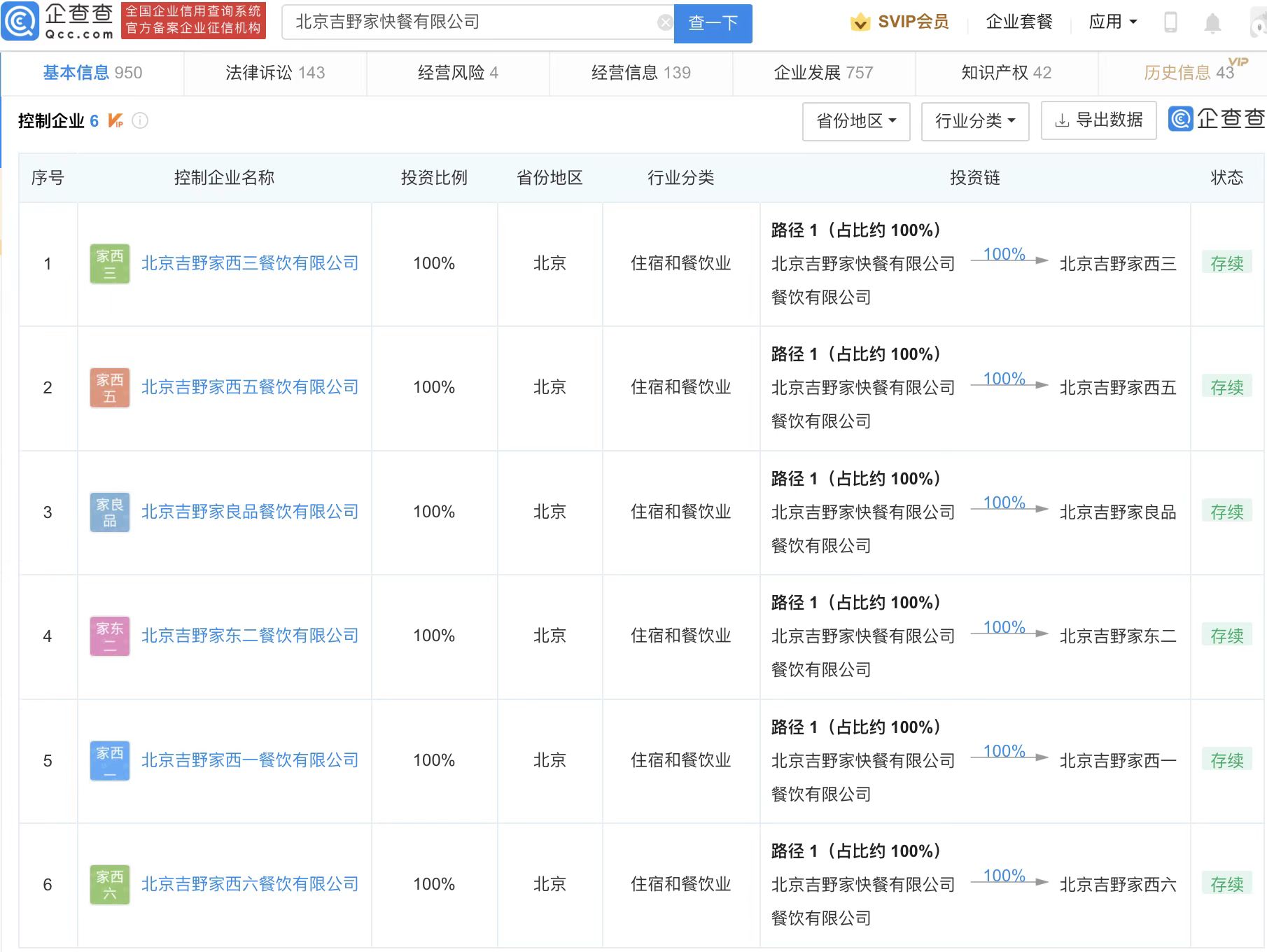The image size is (1267, 952).
Task: Switch to the 知识产权 tab
Action: coord(1006,73)
